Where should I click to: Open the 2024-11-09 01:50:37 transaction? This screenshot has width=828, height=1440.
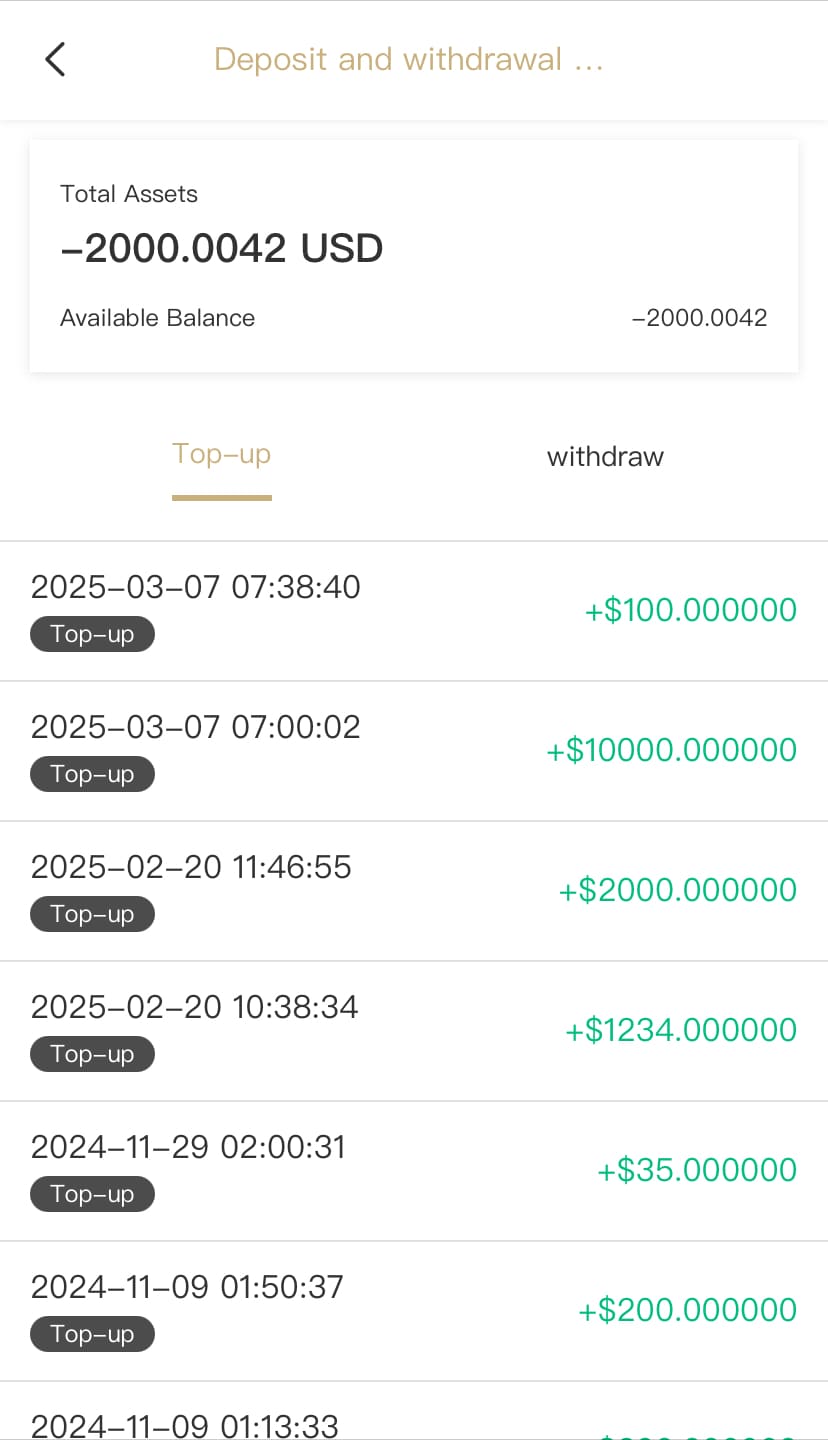click(187, 1287)
